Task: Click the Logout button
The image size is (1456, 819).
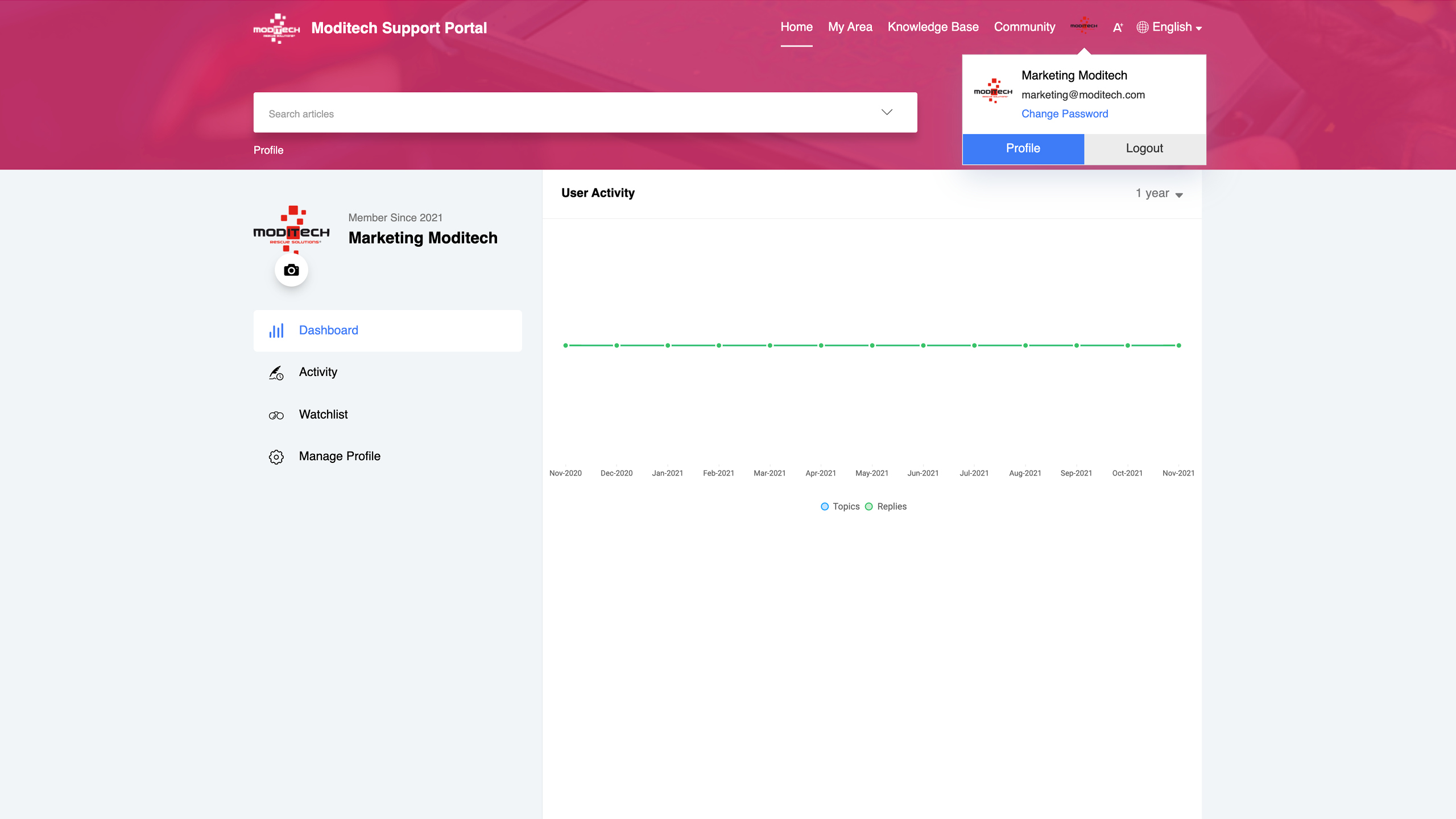Action: pyautogui.click(x=1144, y=148)
